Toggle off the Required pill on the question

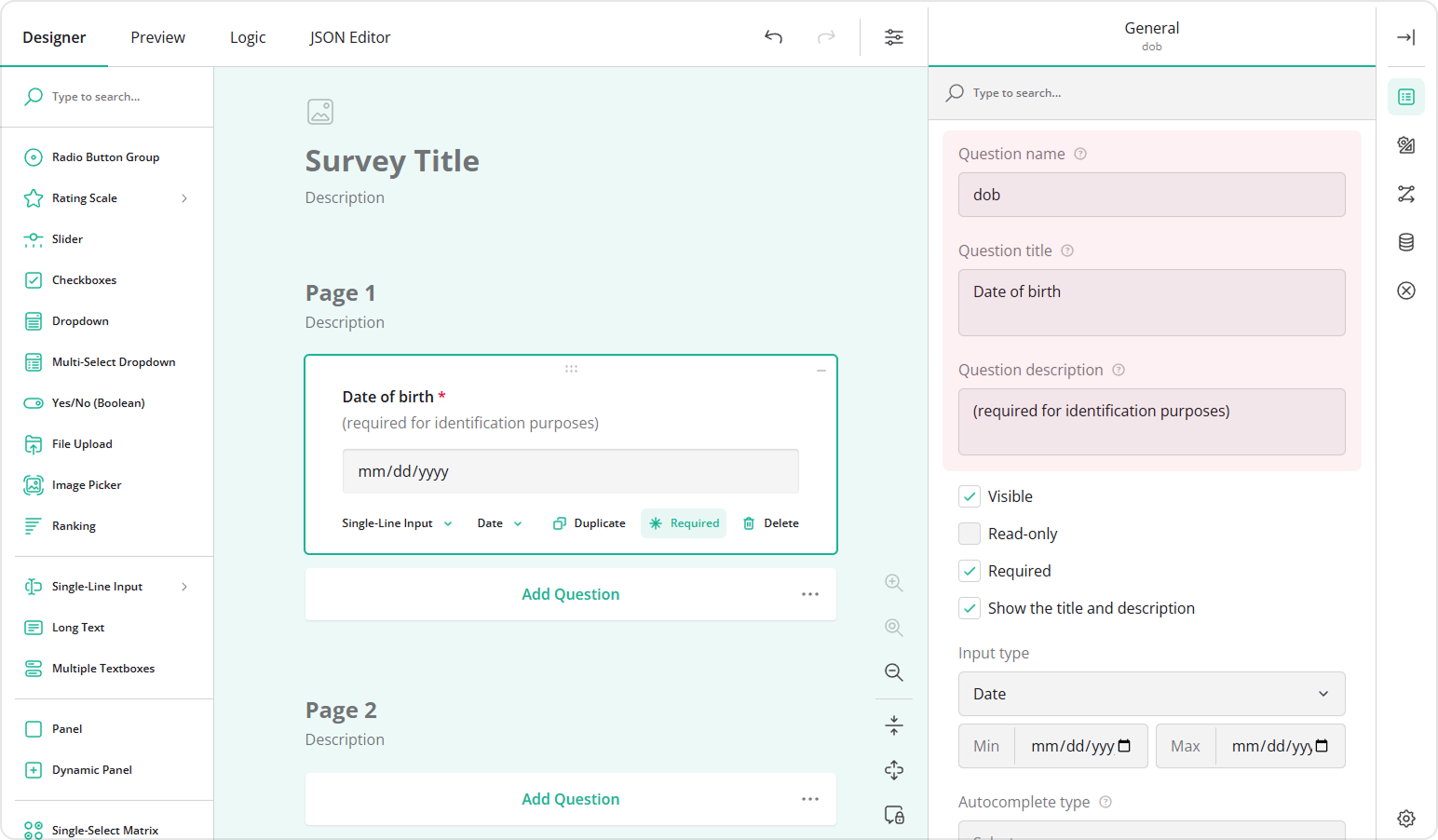(684, 522)
